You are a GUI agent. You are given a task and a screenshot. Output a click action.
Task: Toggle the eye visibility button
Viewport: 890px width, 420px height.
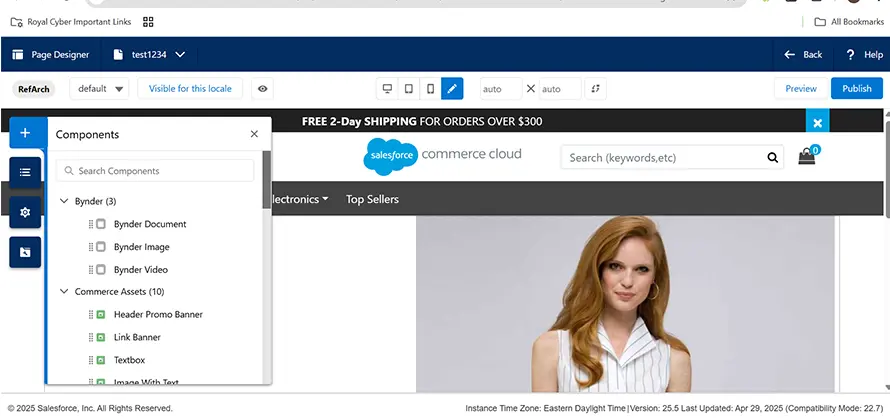(x=262, y=89)
